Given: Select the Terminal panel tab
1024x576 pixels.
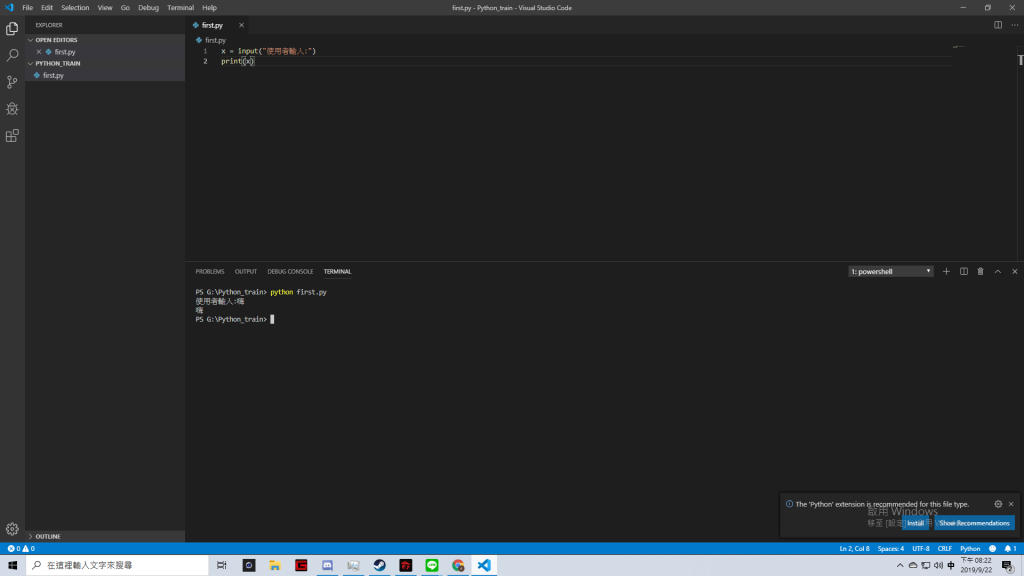Looking at the screenshot, I should [x=337, y=272].
